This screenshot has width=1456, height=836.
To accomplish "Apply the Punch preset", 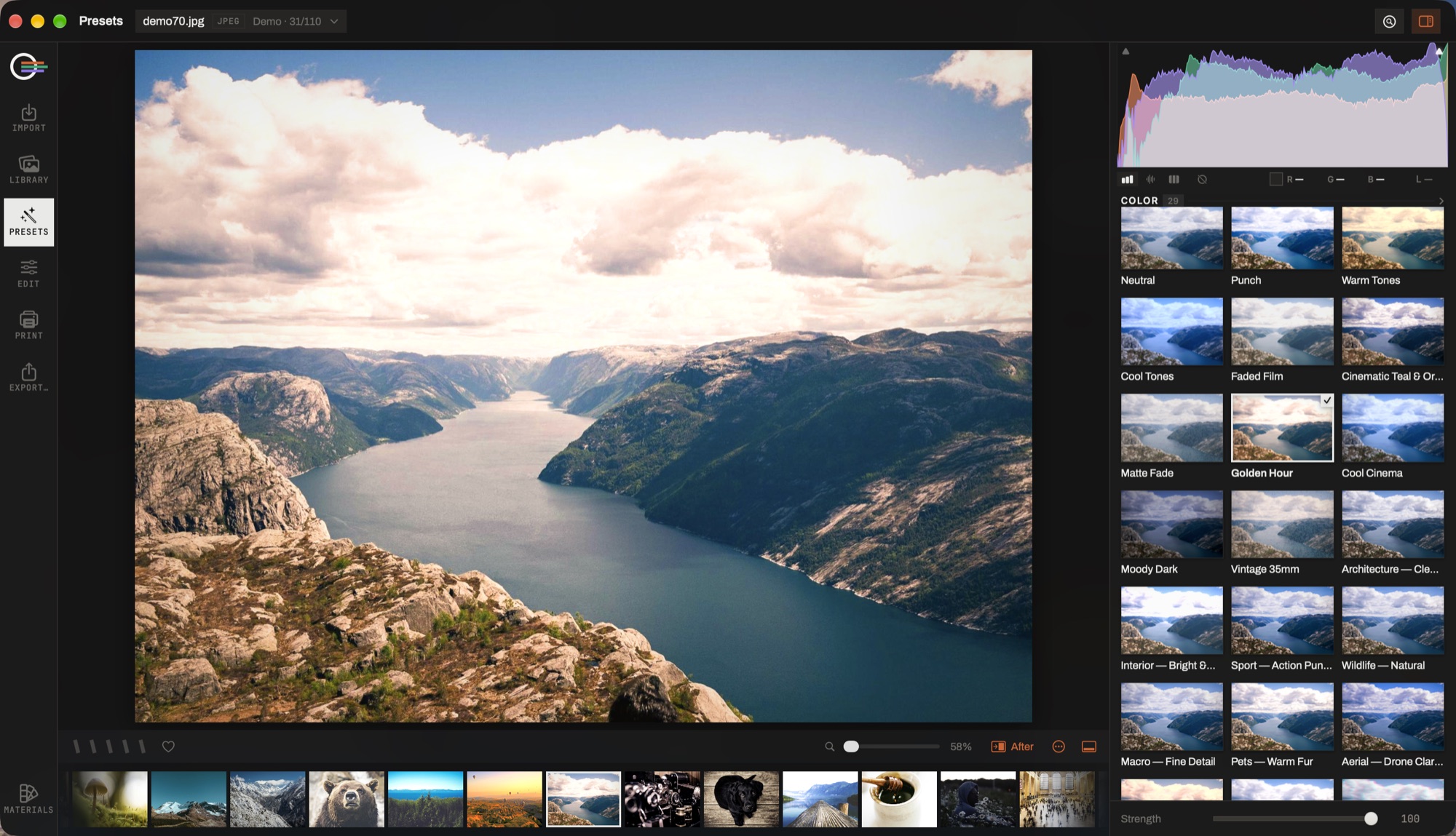I will 1282,238.
